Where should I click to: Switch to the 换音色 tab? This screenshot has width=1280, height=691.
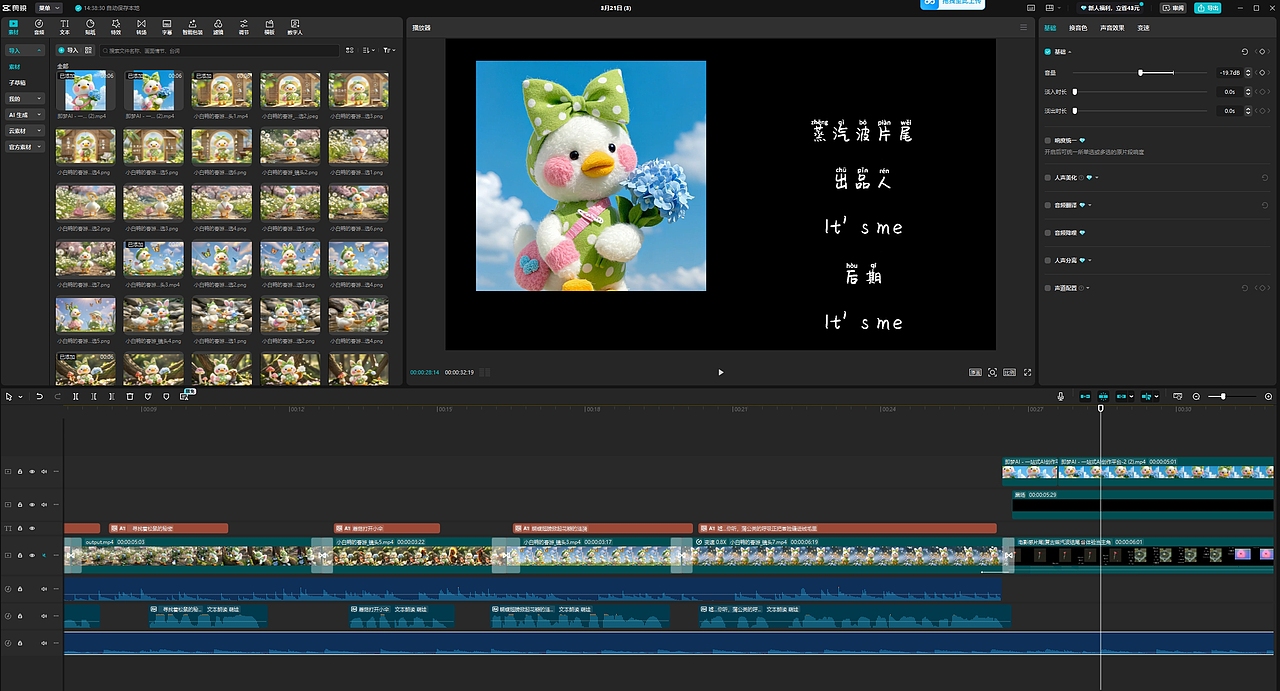point(1078,28)
